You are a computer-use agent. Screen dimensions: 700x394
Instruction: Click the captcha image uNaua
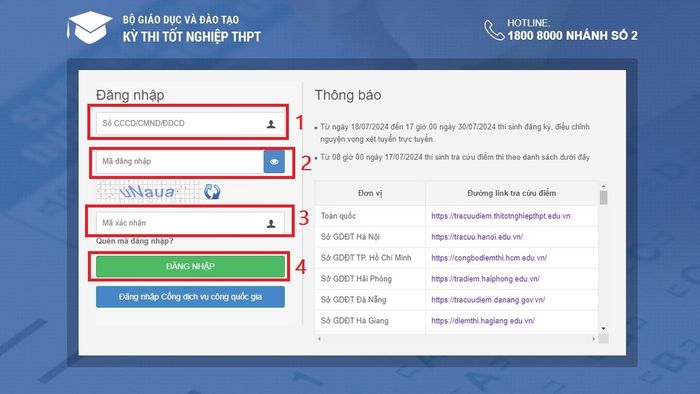(148, 192)
